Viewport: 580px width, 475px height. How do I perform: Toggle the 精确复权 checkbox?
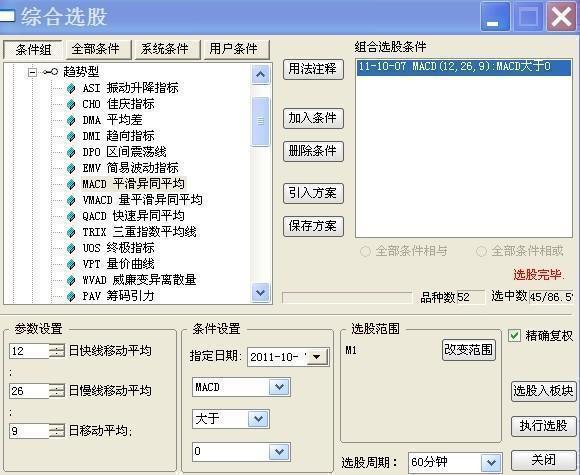click(x=514, y=336)
